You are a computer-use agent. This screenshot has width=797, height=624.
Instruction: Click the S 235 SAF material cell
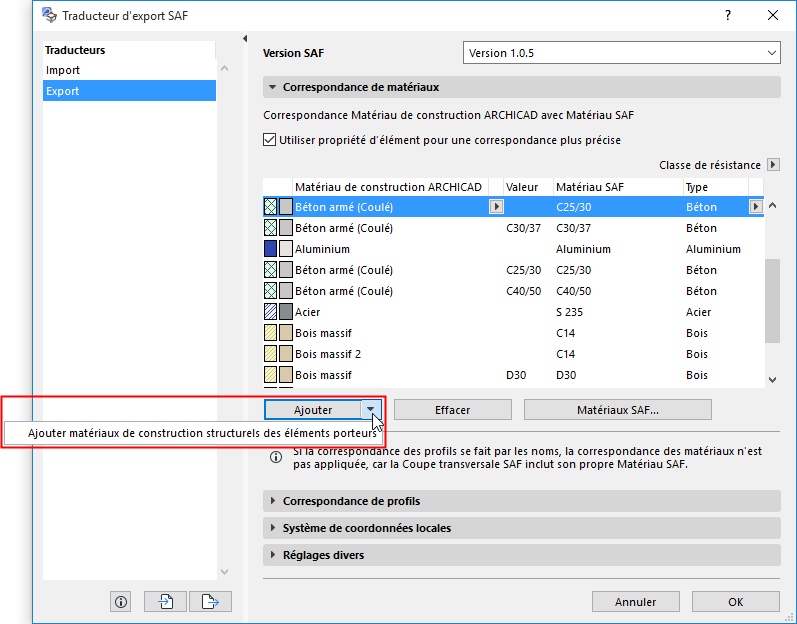[569, 312]
